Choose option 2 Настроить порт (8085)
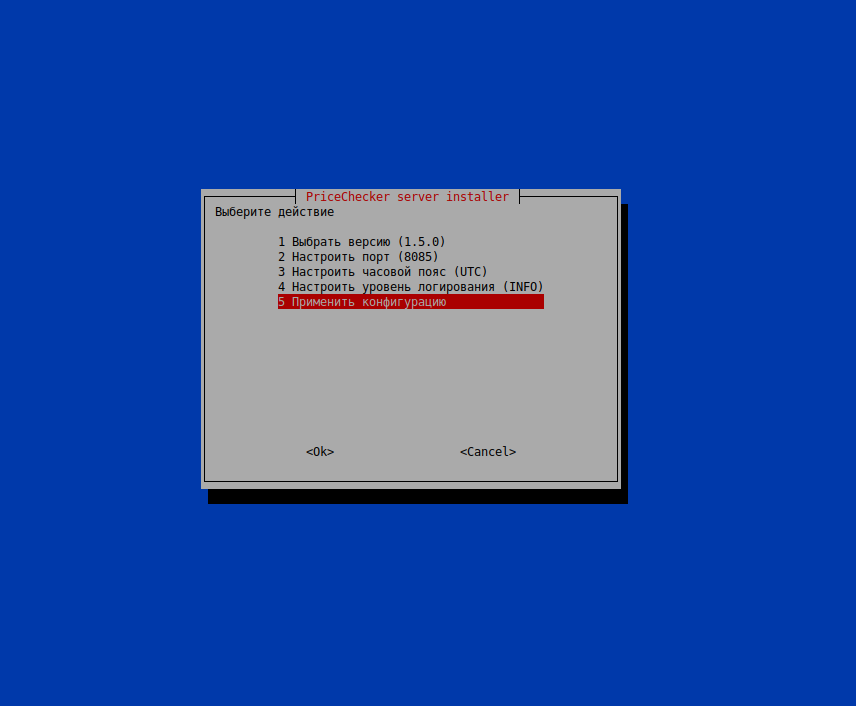856x706 pixels. tap(358, 257)
